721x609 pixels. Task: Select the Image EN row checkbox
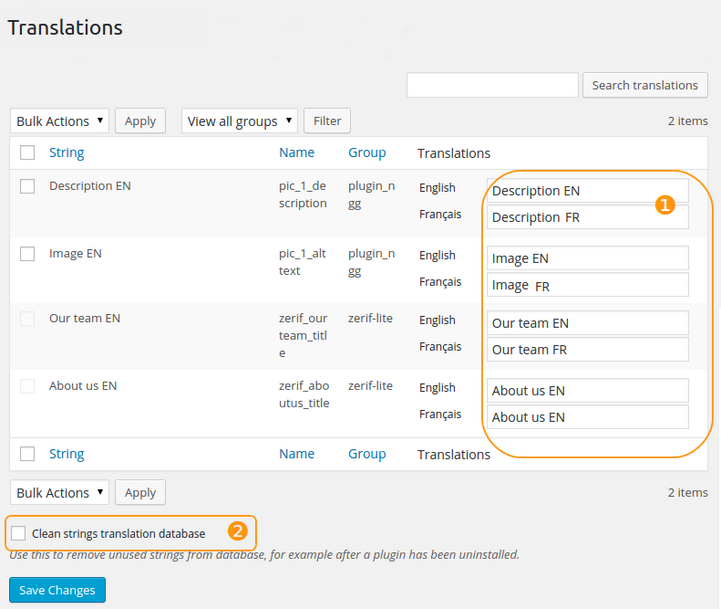28,254
